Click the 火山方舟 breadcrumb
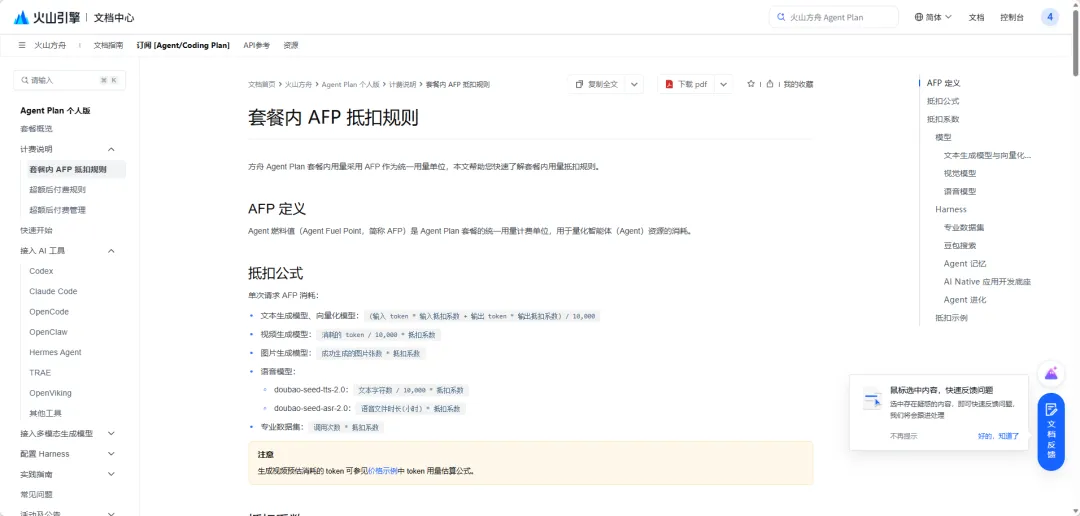Screen dimensions: 1080x516 coord(298,84)
